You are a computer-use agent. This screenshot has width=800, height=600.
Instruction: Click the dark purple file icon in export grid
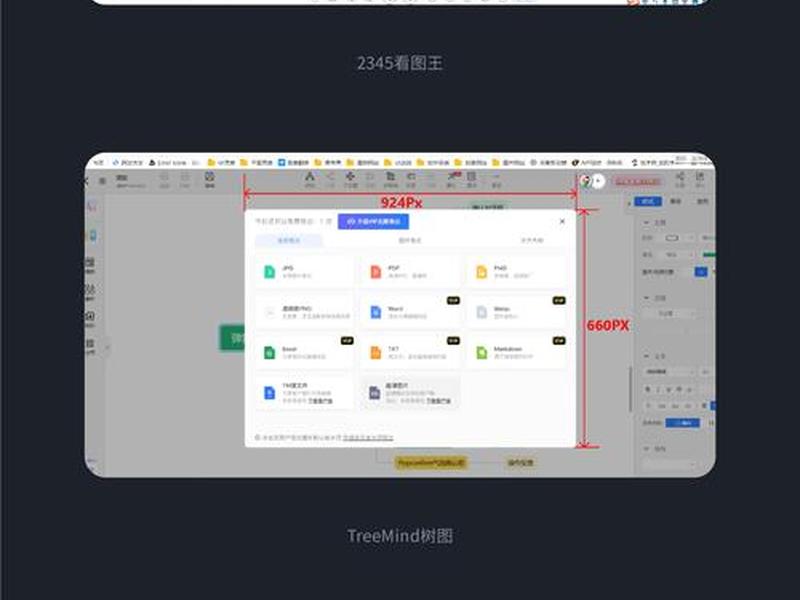click(x=374, y=392)
